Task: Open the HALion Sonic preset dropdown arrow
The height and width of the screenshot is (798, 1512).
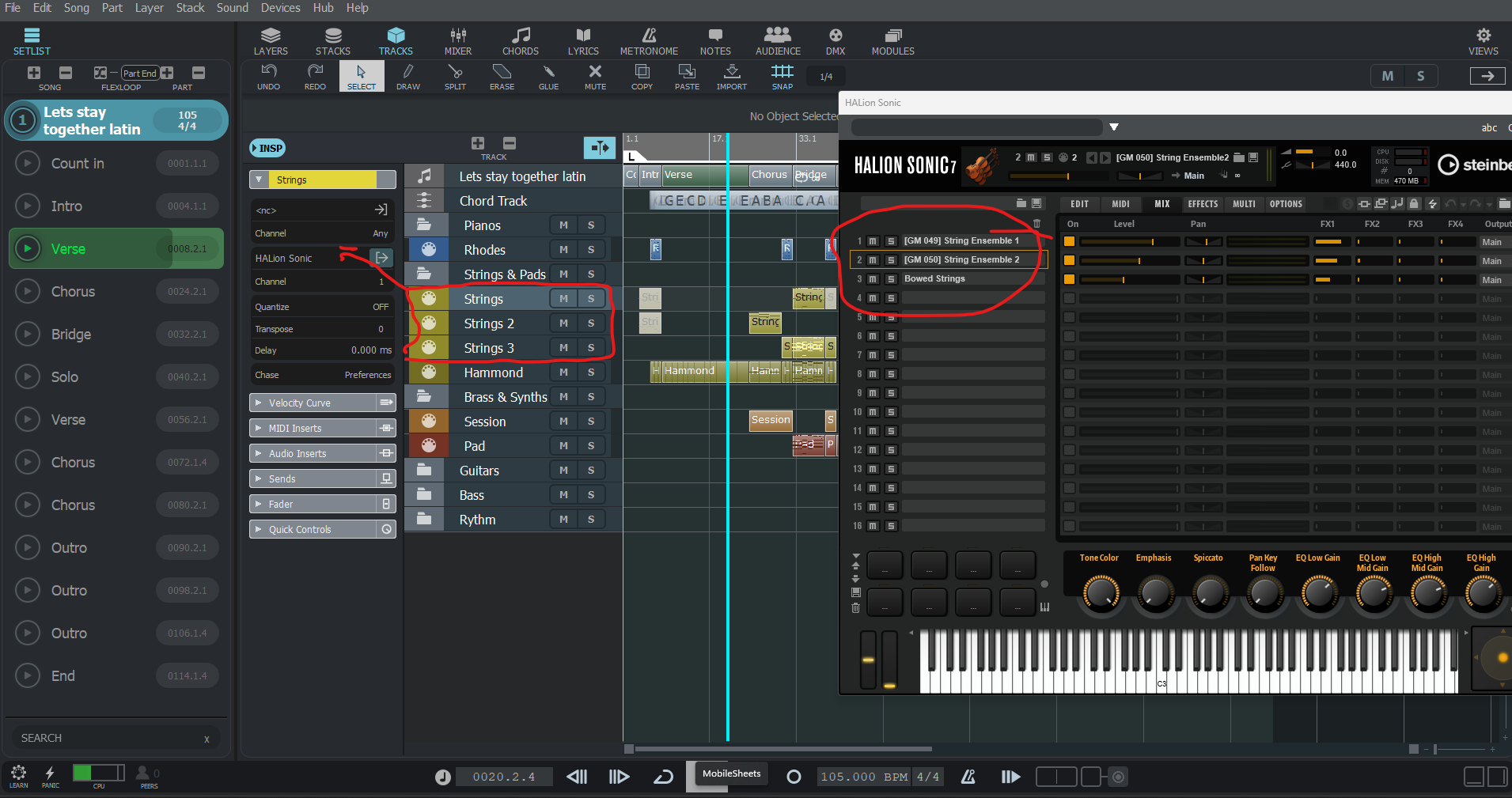Action: point(1114,127)
